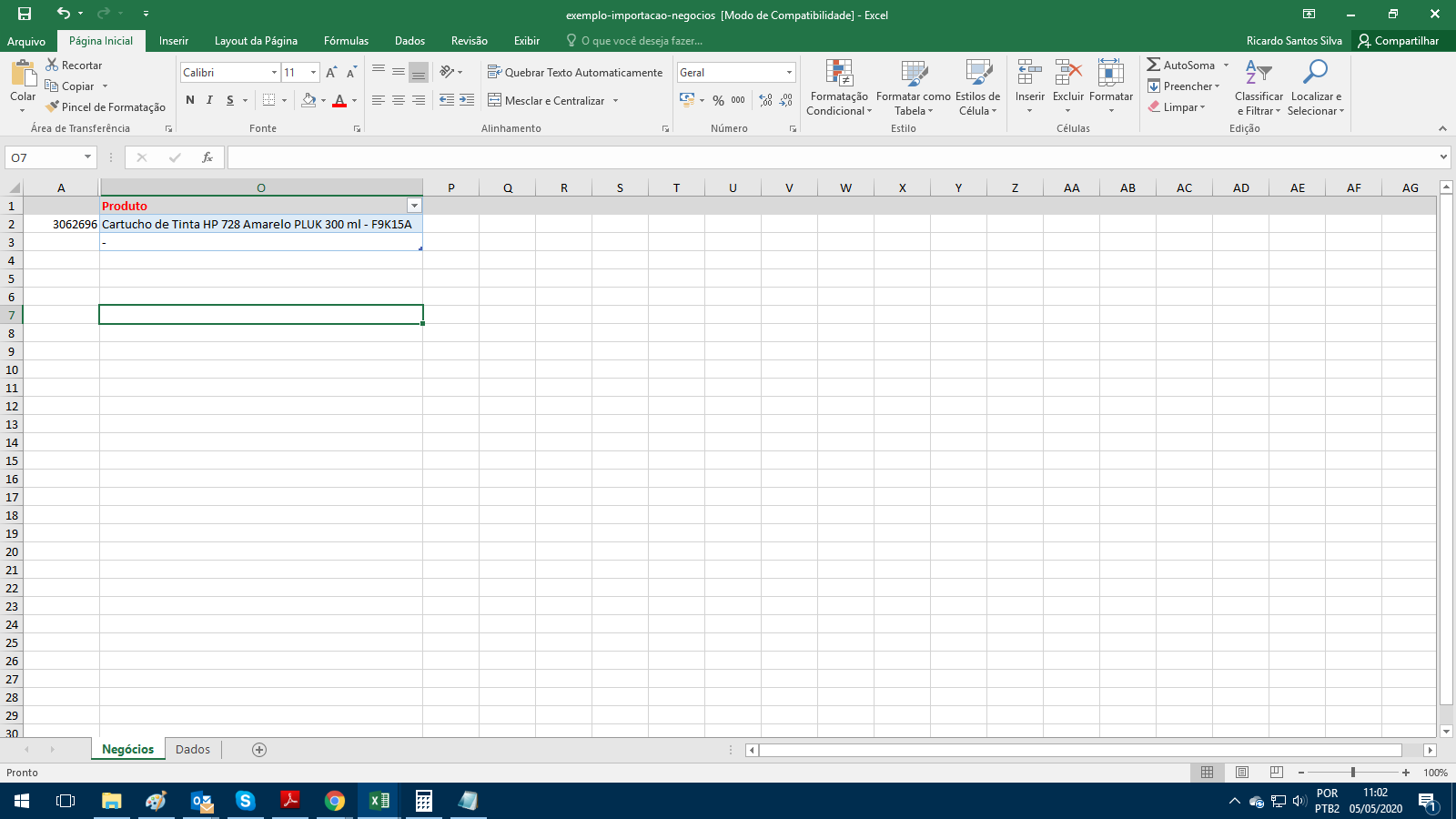Click the Save icon in quick access toolbar

pyautogui.click(x=25, y=14)
